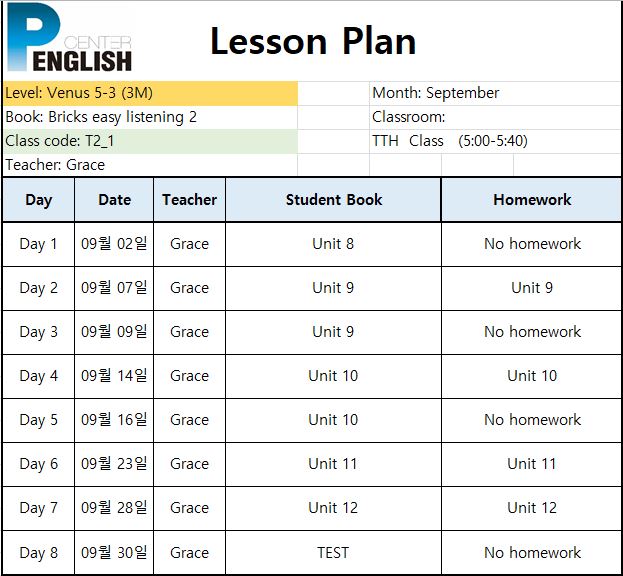623x576 pixels.
Task: Click the Day 1 row label
Action: 39,244
